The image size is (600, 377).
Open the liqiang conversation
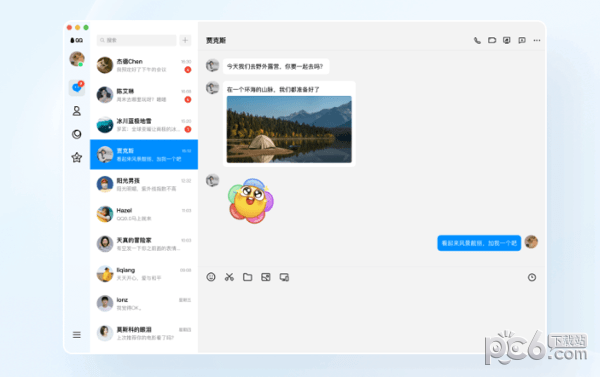[x=144, y=274]
